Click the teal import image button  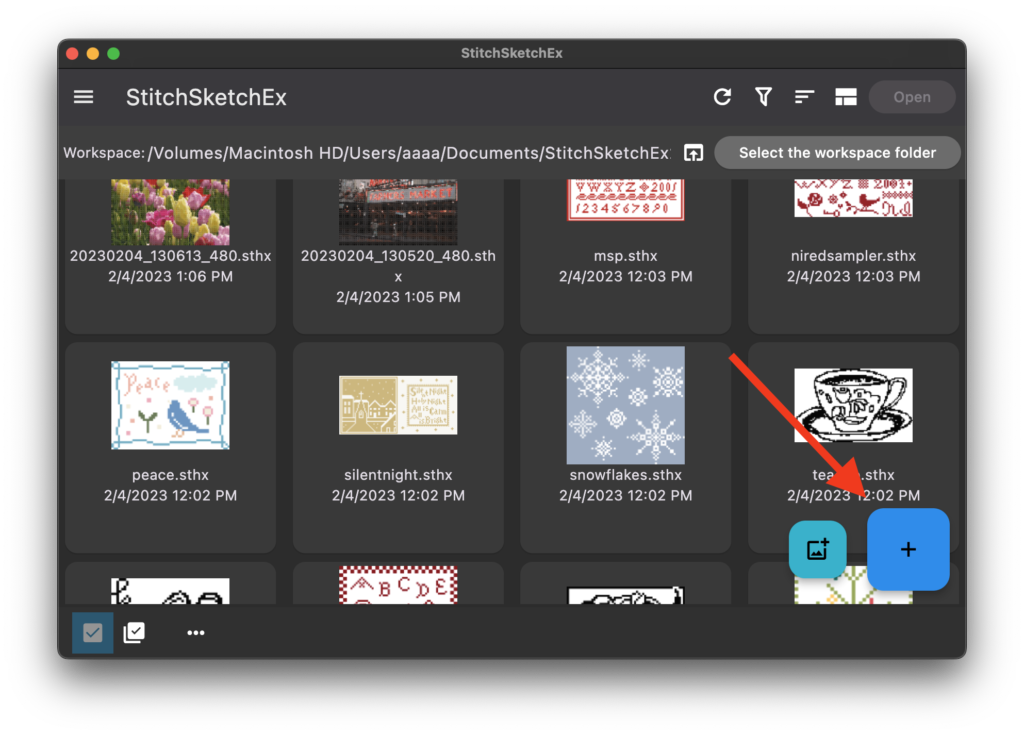click(x=817, y=549)
